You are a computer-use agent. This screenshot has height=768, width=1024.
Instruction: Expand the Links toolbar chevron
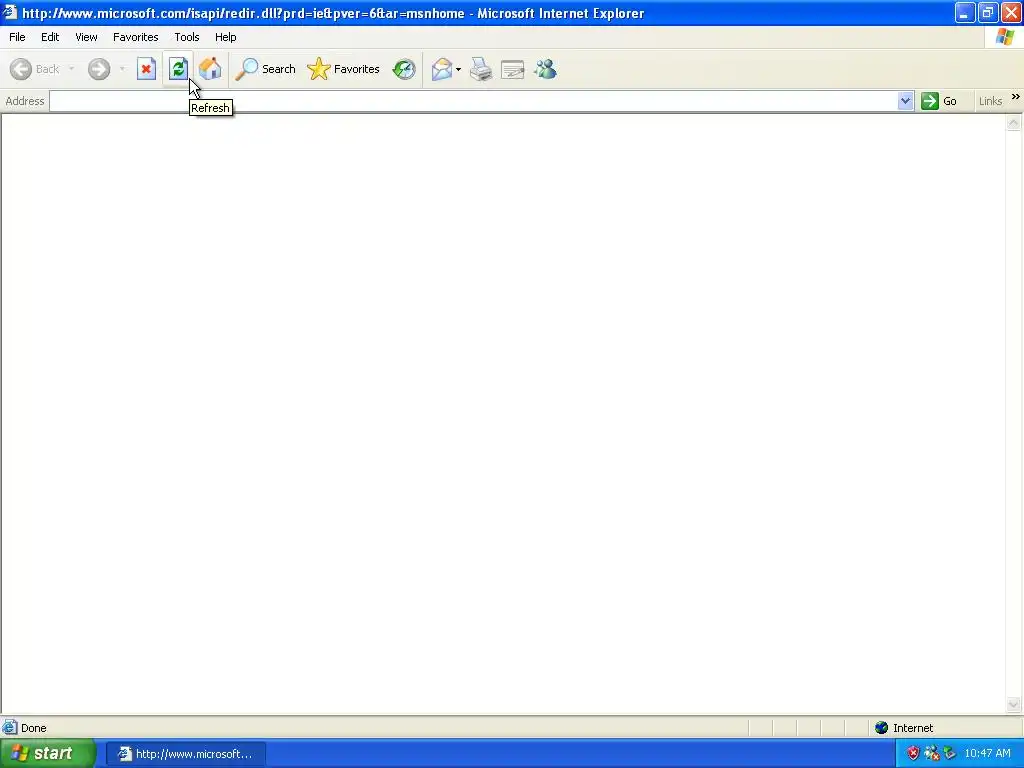(x=1016, y=97)
